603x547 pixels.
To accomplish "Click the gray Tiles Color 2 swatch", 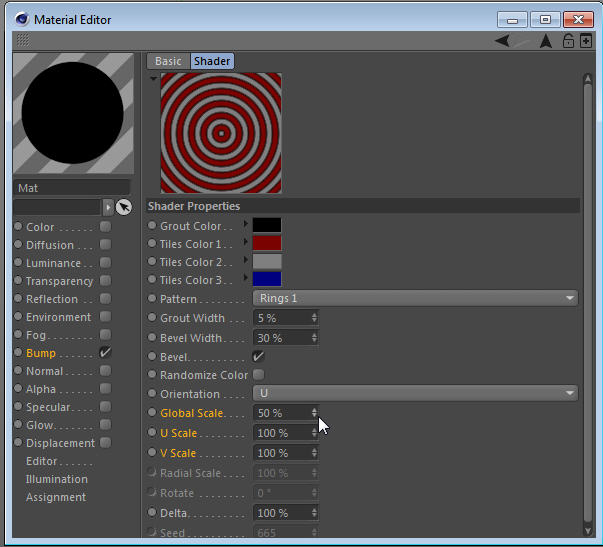I will (x=267, y=261).
